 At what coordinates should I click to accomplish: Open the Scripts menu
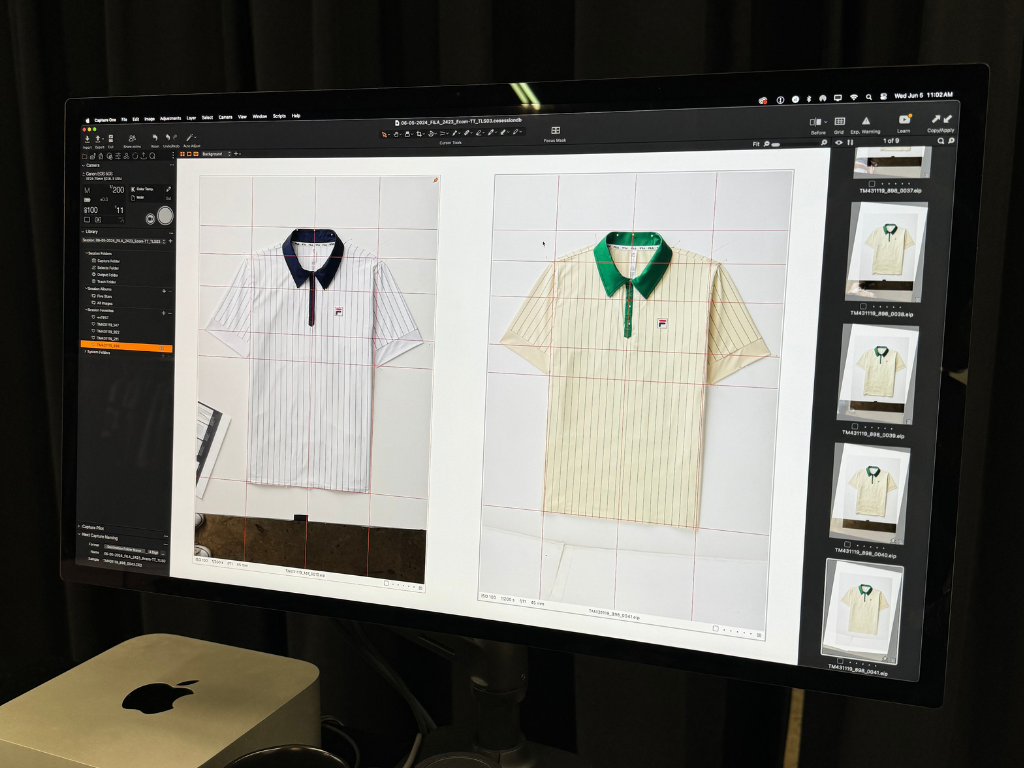(280, 116)
